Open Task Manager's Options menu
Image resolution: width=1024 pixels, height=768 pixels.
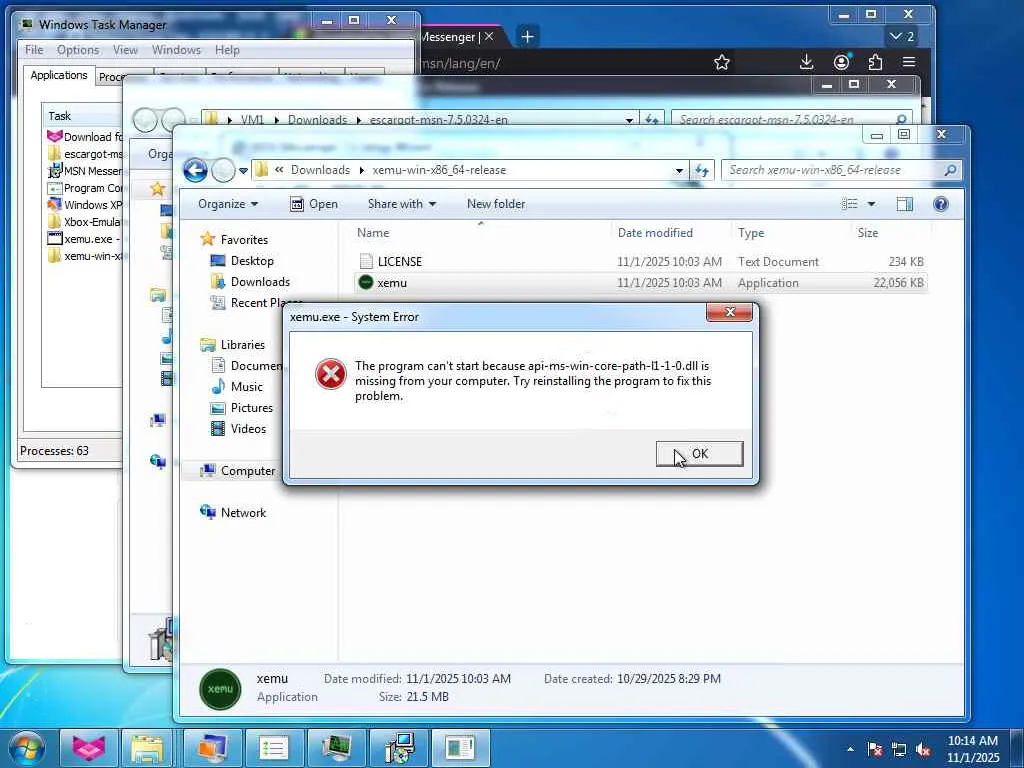[78, 50]
